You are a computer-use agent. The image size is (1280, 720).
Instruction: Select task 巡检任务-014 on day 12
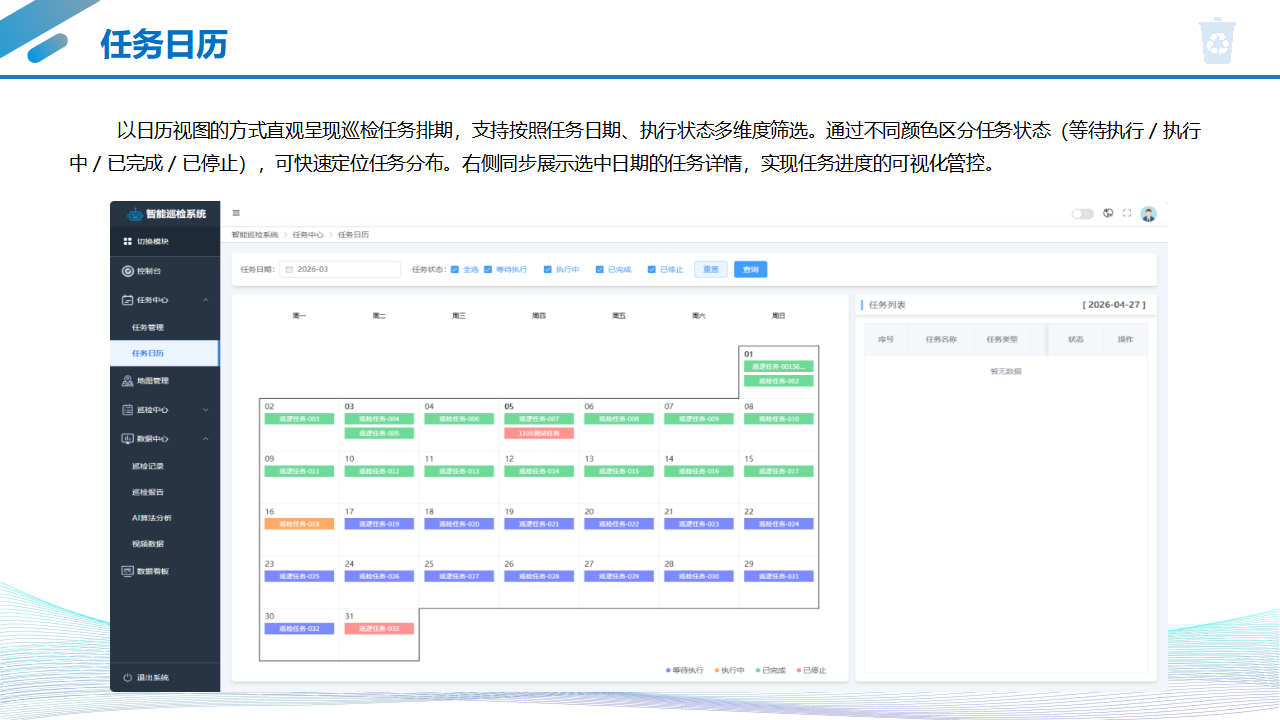pyautogui.click(x=539, y=471)
